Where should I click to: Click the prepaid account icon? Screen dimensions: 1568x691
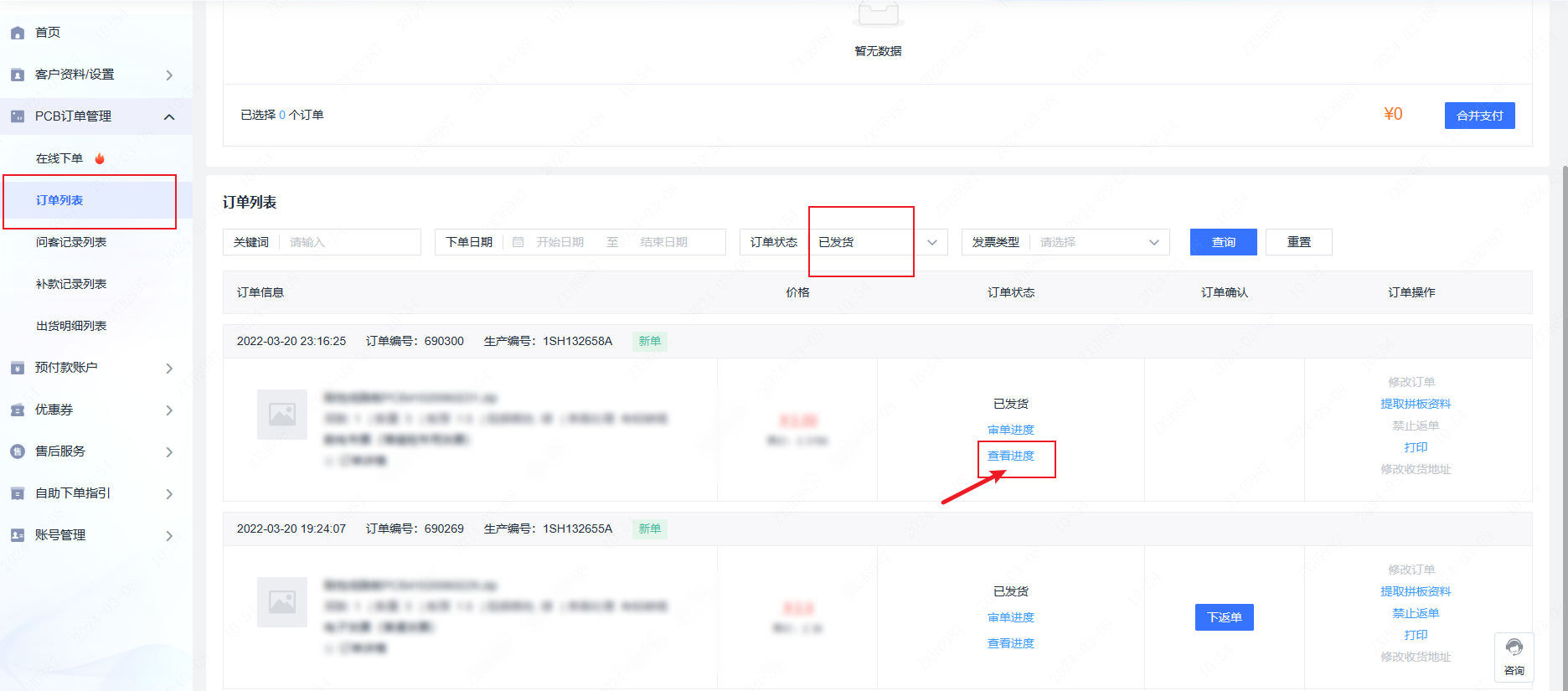18,368
